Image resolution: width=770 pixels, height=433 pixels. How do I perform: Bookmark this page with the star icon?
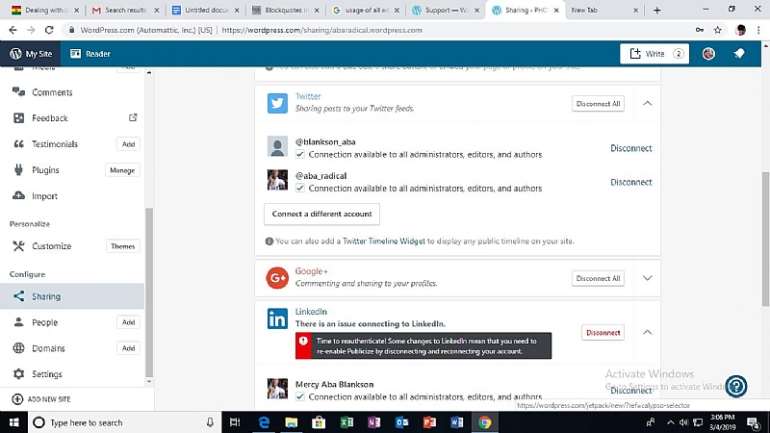717,30
